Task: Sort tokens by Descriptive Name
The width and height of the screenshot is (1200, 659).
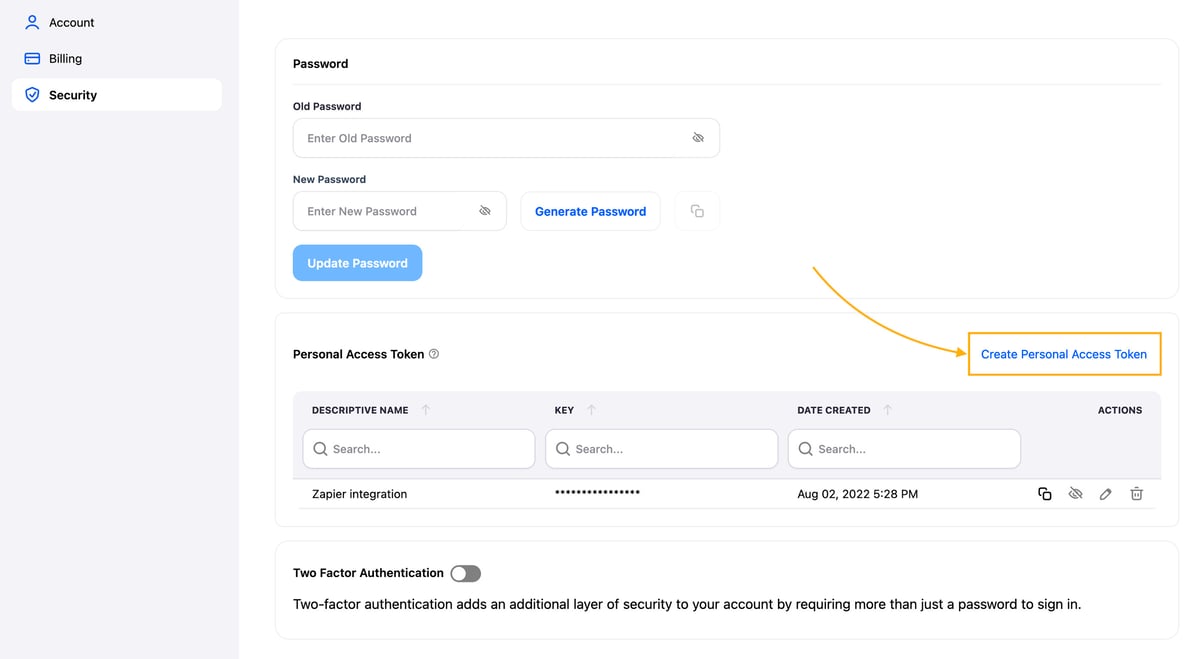Action: coord(426,410)
